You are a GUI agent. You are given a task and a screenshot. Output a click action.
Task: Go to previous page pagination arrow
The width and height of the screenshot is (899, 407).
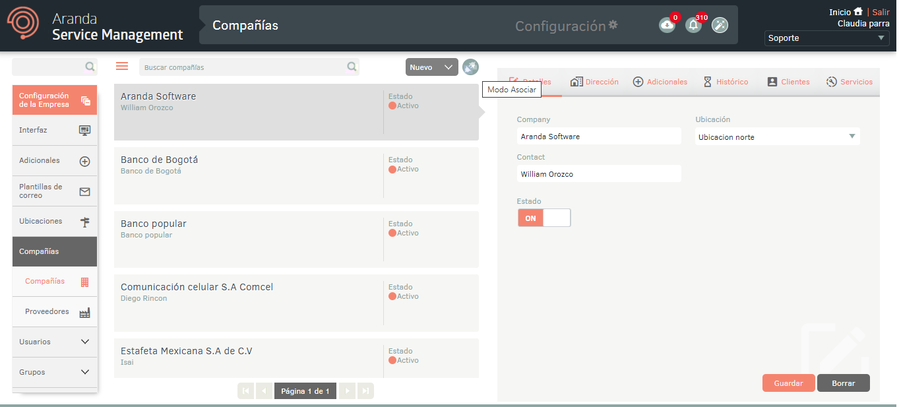[x=264, y=391]
